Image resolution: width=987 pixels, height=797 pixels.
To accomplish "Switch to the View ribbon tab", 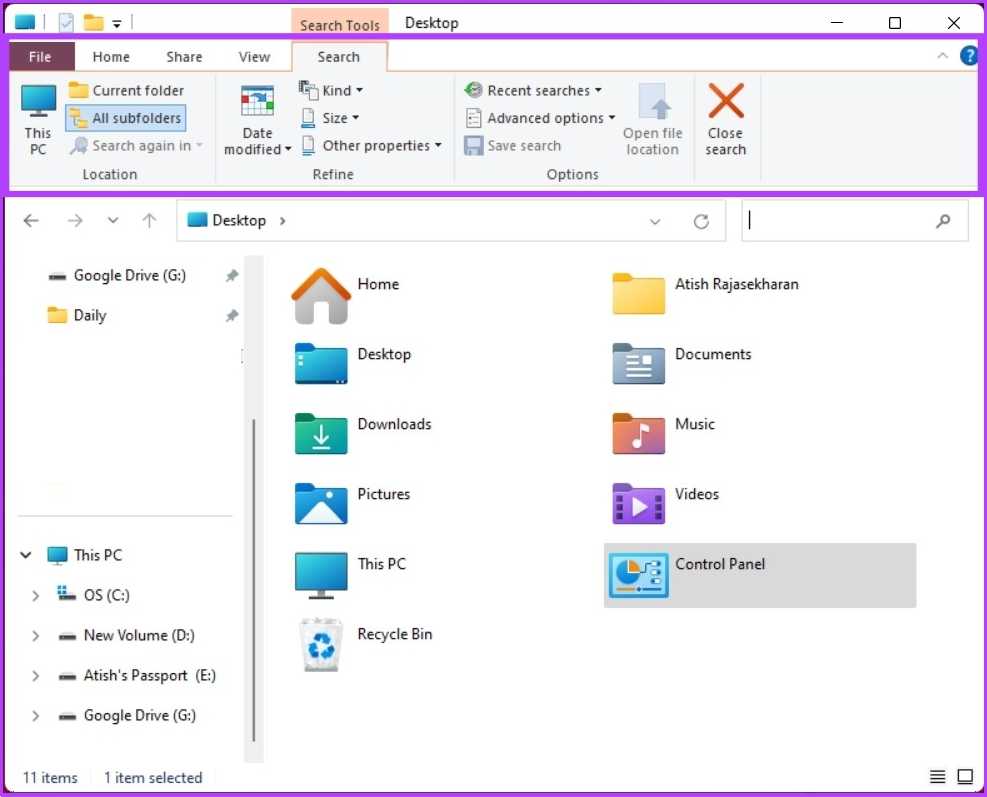I will [254, 57].
